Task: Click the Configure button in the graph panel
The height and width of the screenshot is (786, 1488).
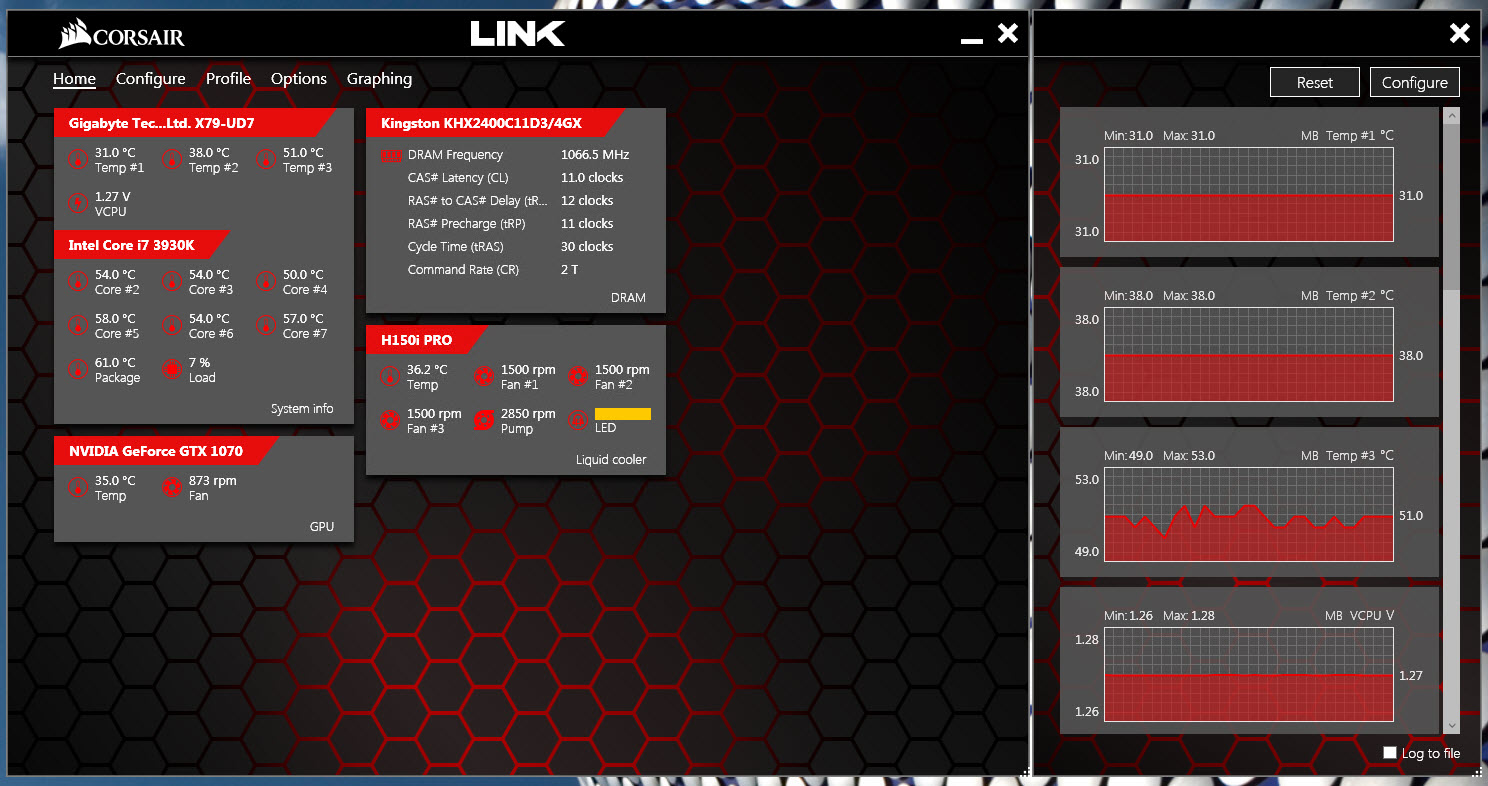Action: point(1415,82)
